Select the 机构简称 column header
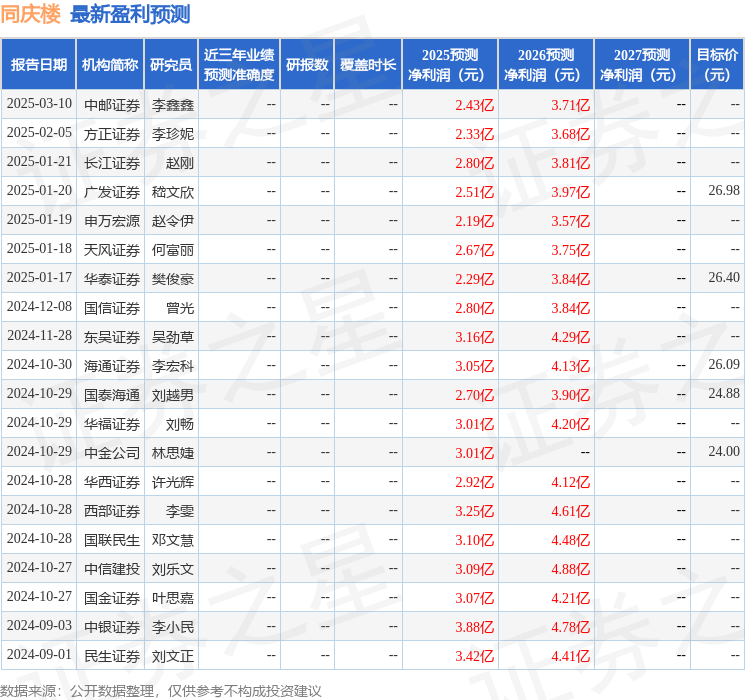 pyautogui.click(x=110, y=64)
